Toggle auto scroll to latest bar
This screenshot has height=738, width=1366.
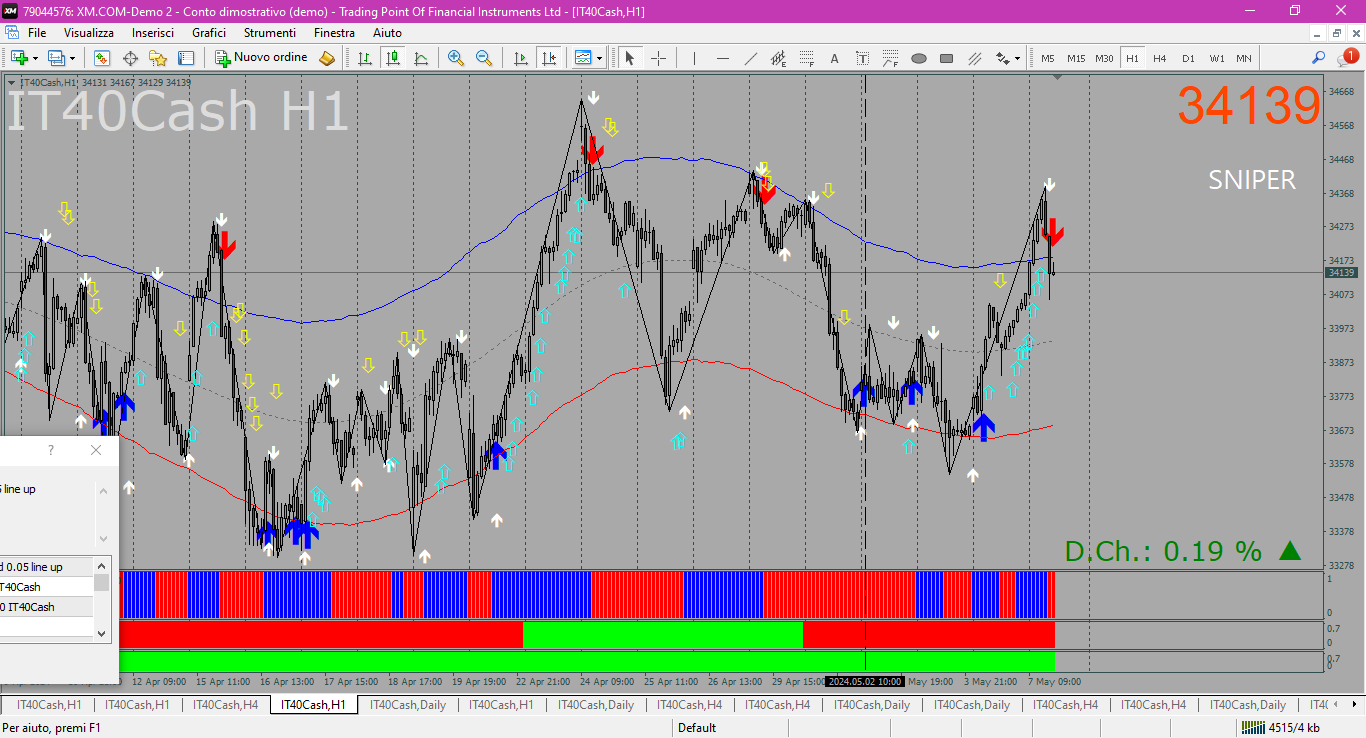tap(520, 58)
